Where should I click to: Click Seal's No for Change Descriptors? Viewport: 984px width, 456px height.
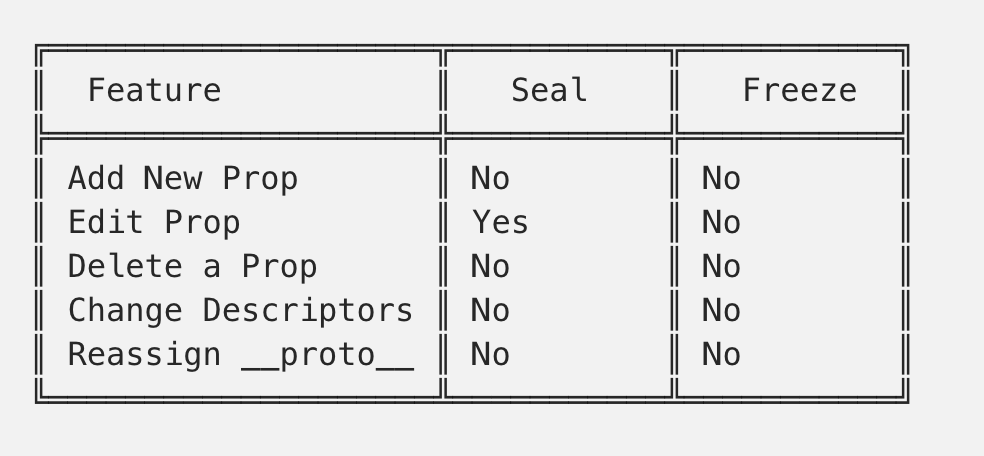(x=490, y=310)
